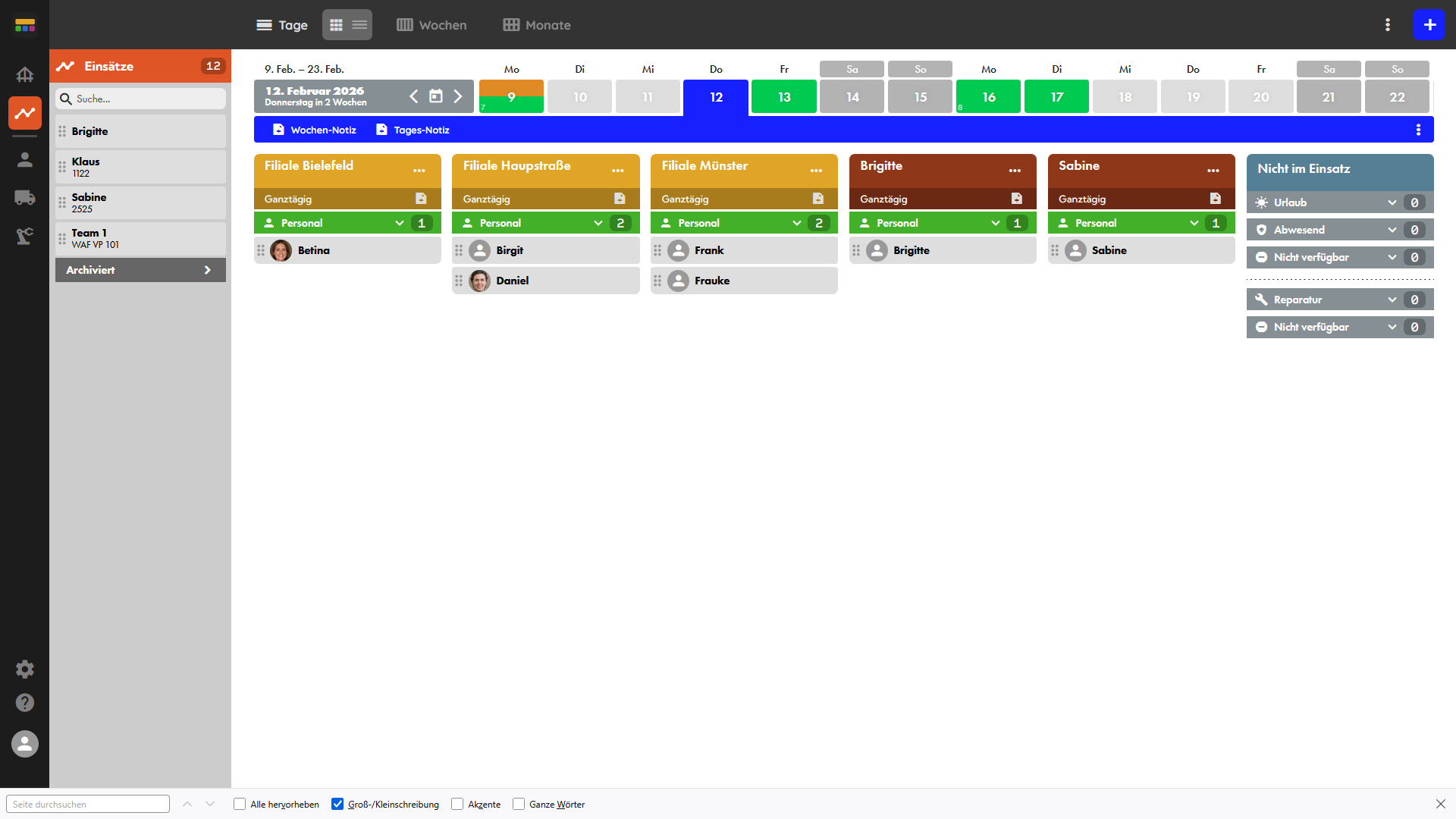Screen dimensions: 1456x819
Task: Open calendar date picker icon
Action: click(x=435, y=96)
